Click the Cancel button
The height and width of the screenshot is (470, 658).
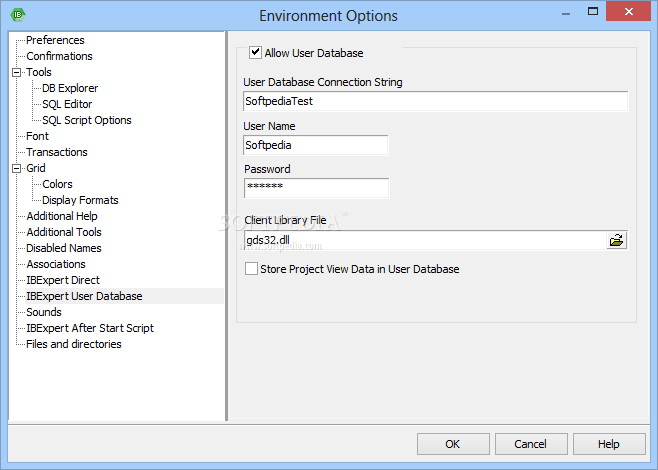click(x=531, y=444)
